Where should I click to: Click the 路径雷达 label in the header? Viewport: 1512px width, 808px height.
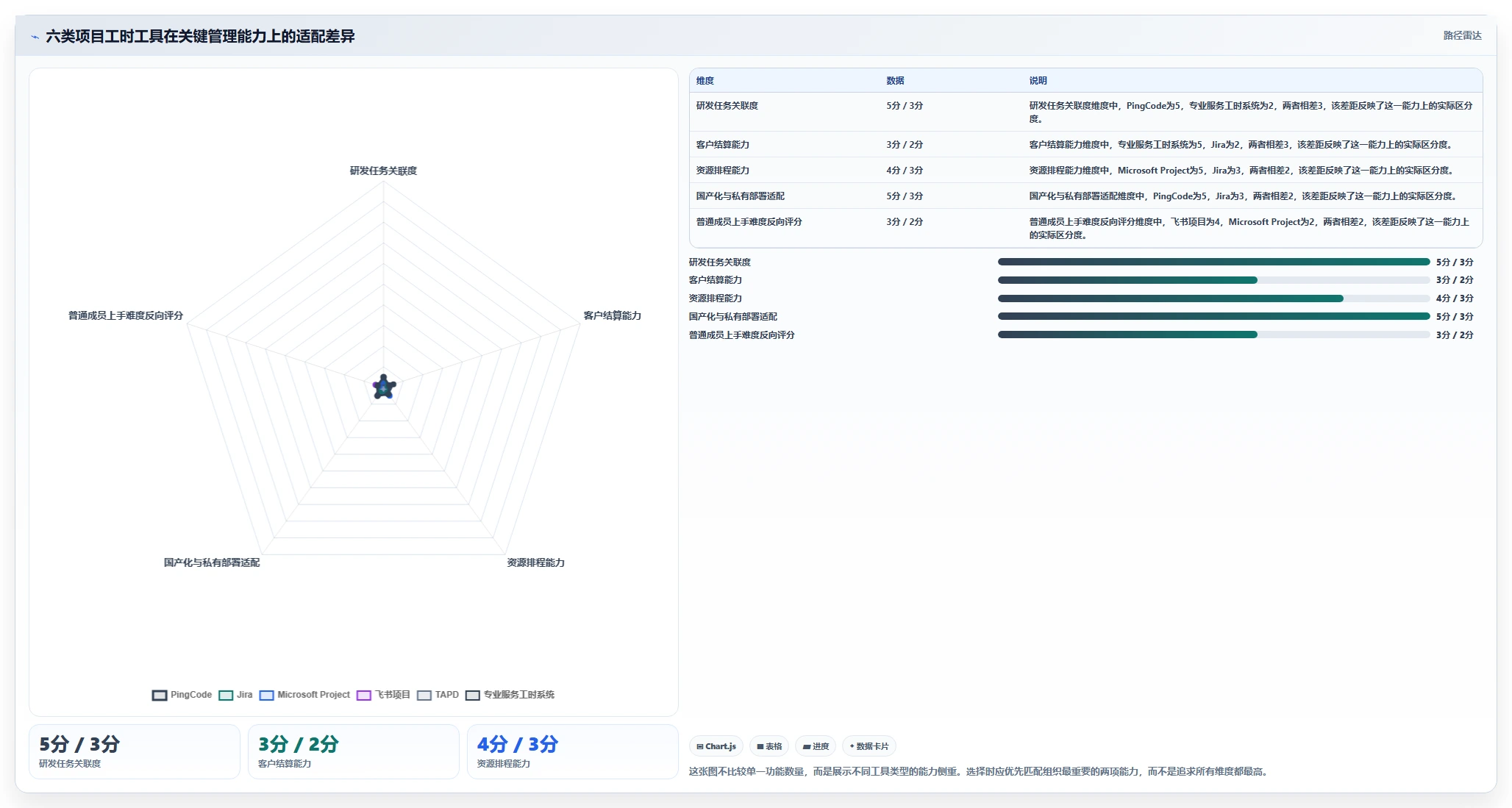(x=1462, y=35)
